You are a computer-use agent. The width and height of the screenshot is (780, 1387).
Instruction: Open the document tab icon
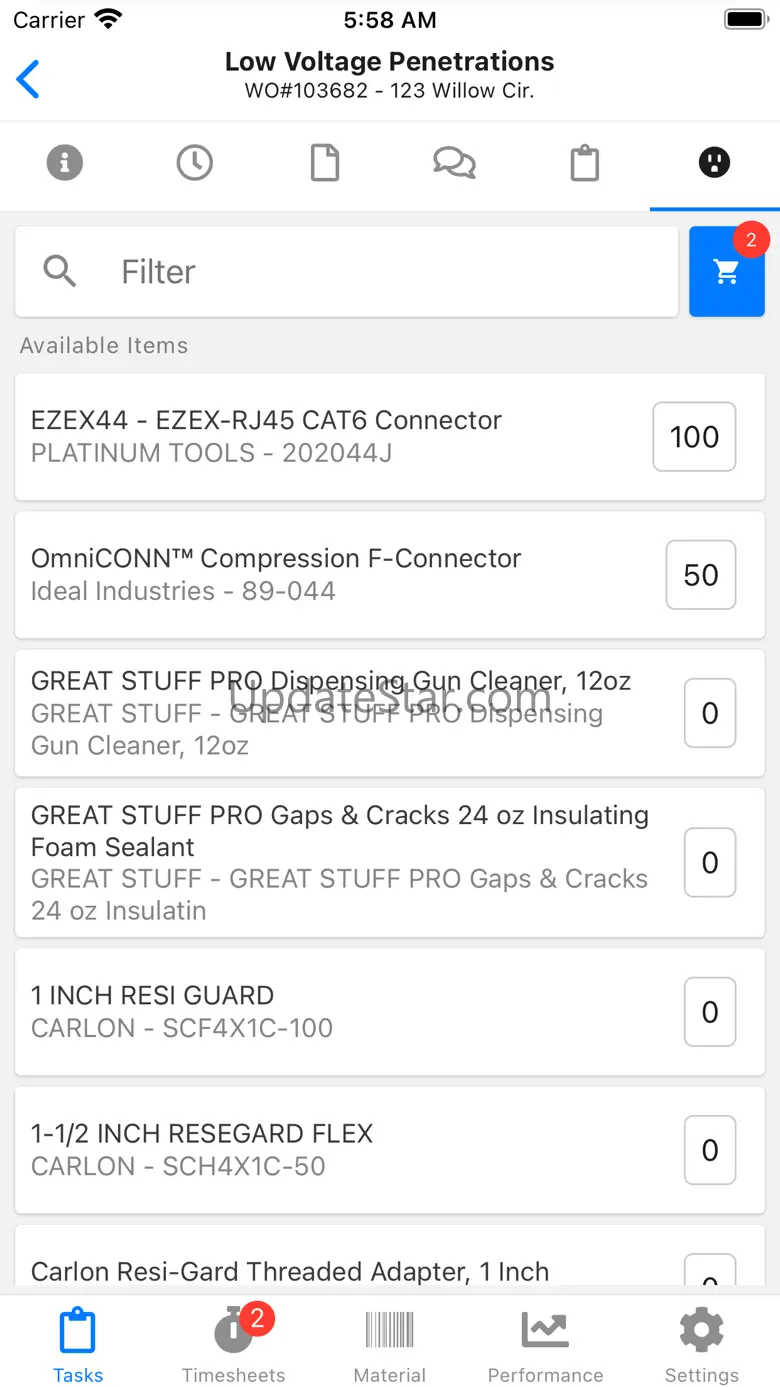pyautogui.click(x=325, y=163)
